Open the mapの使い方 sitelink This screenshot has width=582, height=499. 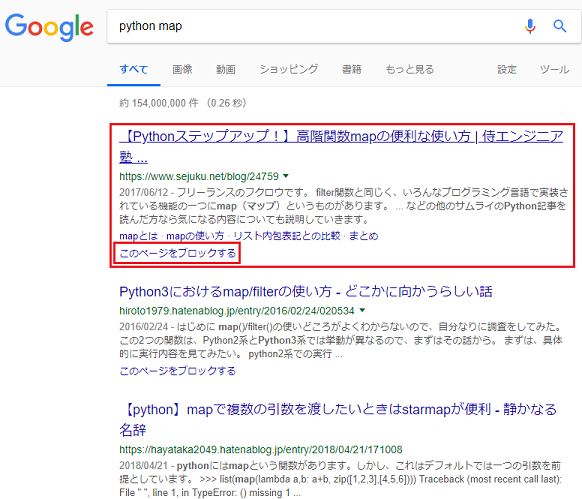click(195, 236)
